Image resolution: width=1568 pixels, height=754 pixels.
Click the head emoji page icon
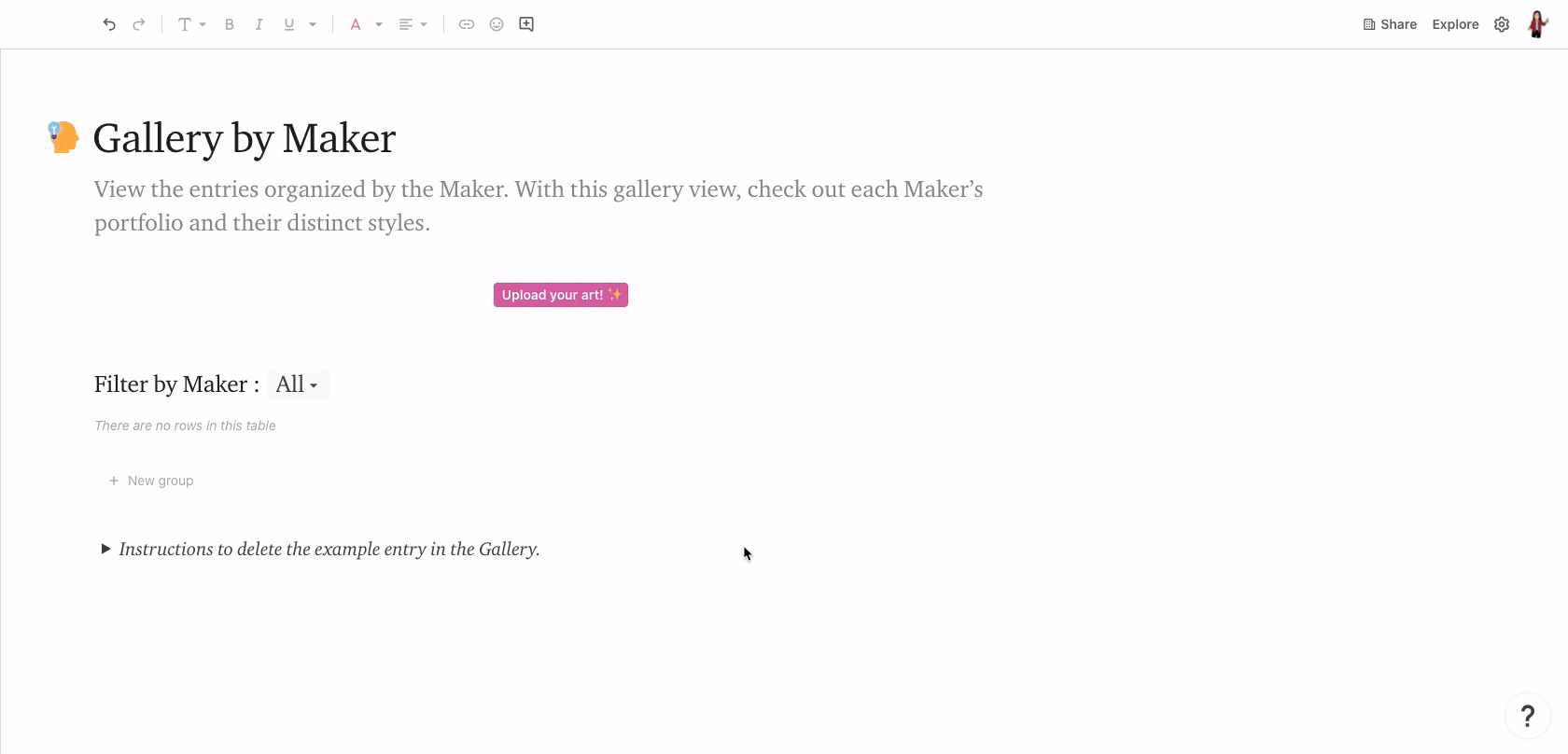pyautogui.click(x=63, y=138)
